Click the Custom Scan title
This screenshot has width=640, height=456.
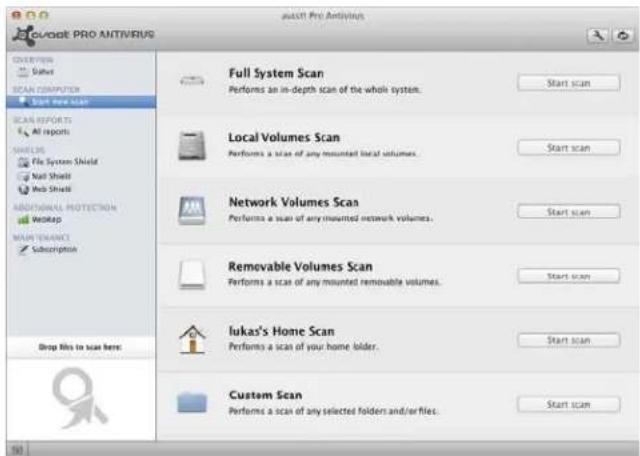click(x=266, y=395)
